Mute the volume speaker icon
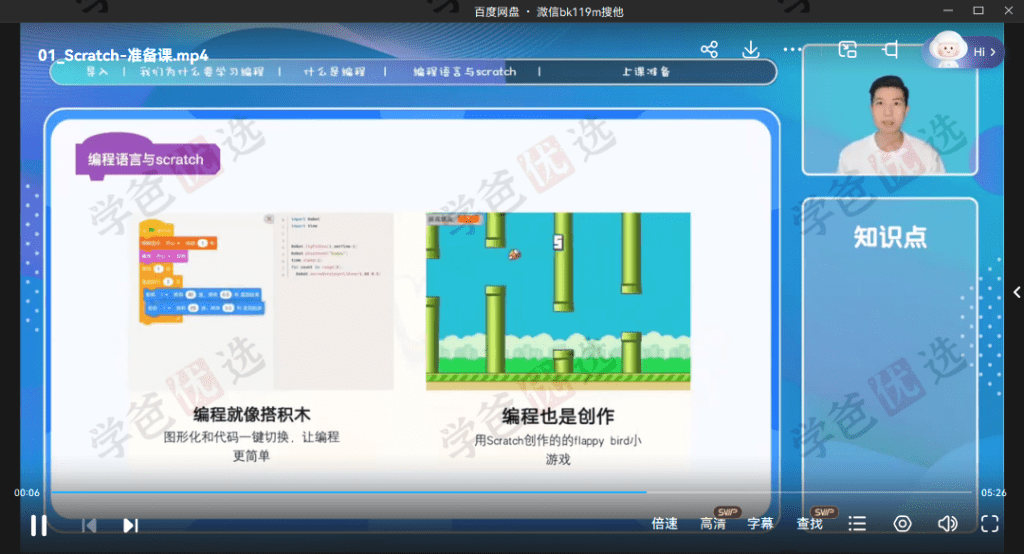The width and height of the screenshot is (1024, 554). [948, 524]
